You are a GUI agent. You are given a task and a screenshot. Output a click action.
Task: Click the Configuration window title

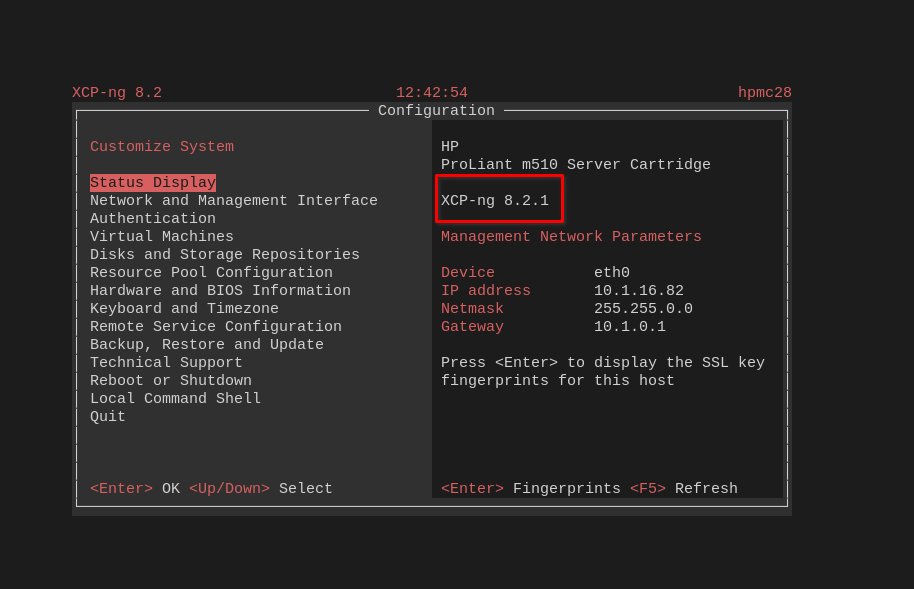point(436,111)
